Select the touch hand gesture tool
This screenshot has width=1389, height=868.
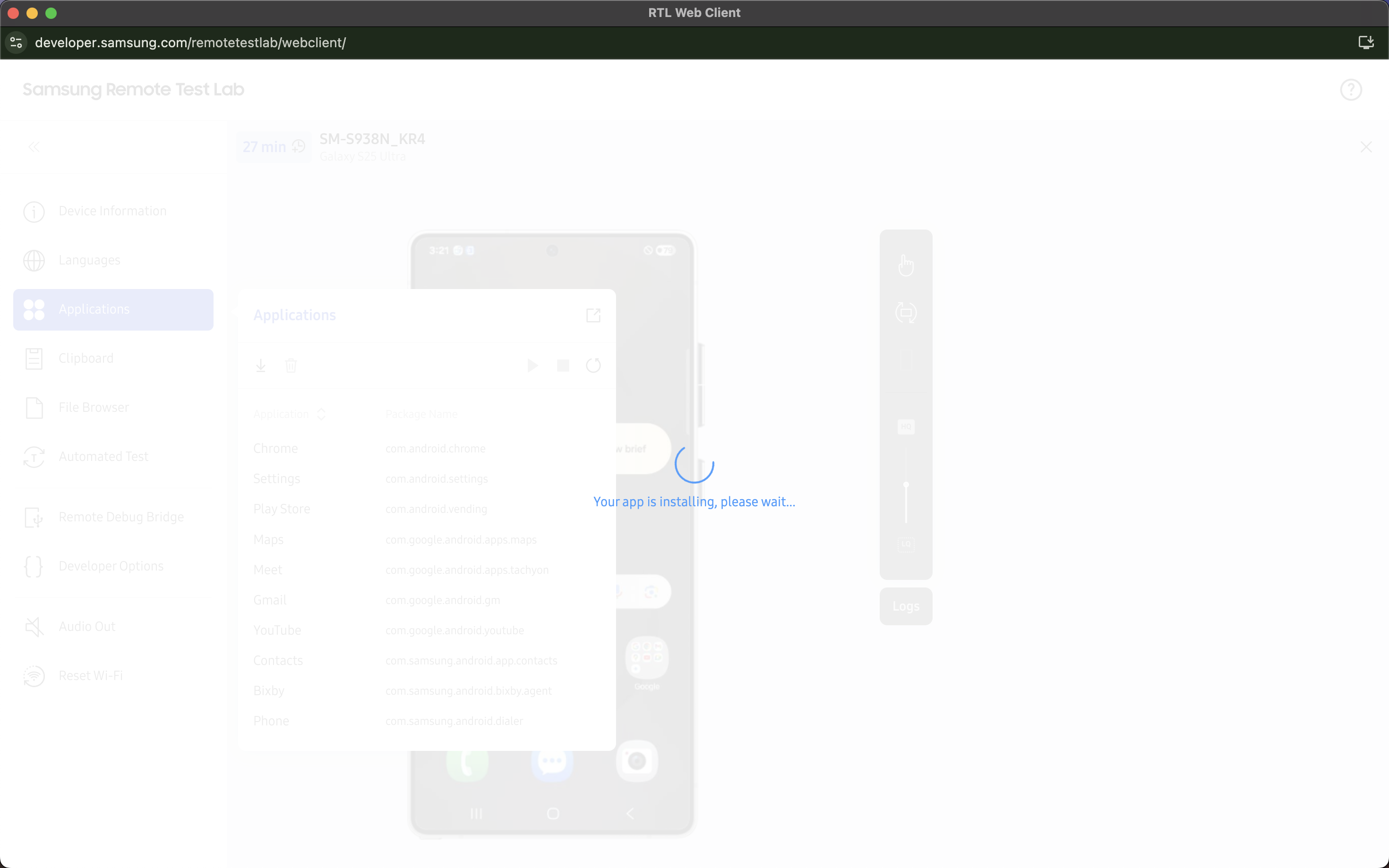tap(906, 265)
